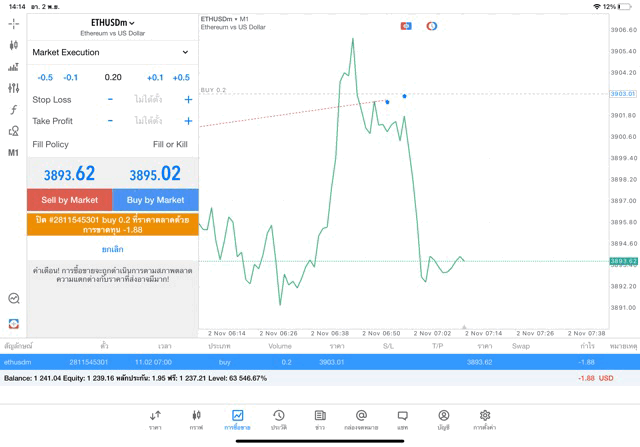Increase Stop Loss with plus button
The height and width of the screenshot is (447, 640).
188,100
